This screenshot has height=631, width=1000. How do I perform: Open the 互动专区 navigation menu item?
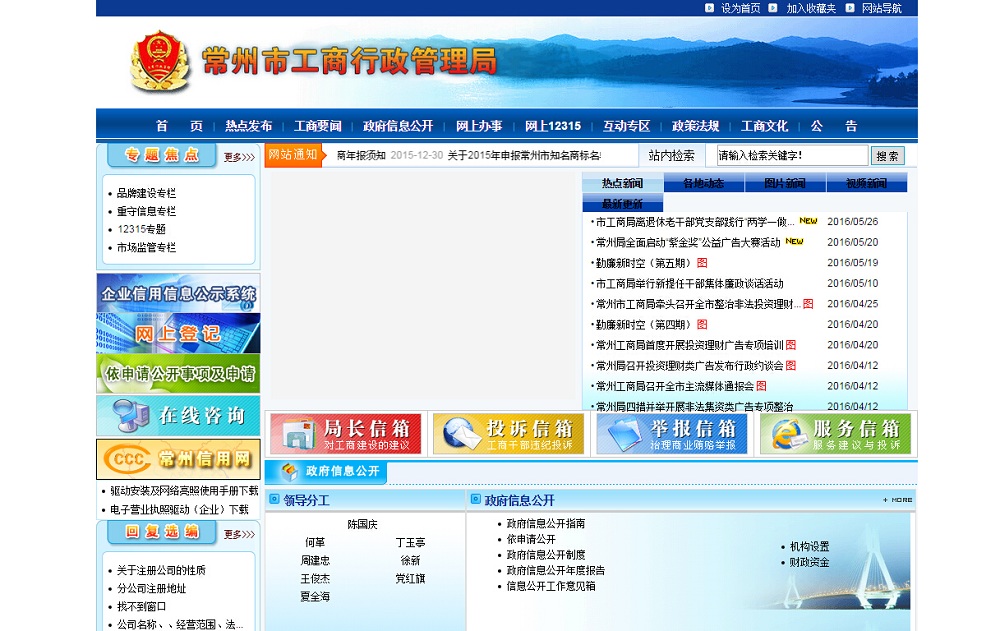[x=626, y=126]
